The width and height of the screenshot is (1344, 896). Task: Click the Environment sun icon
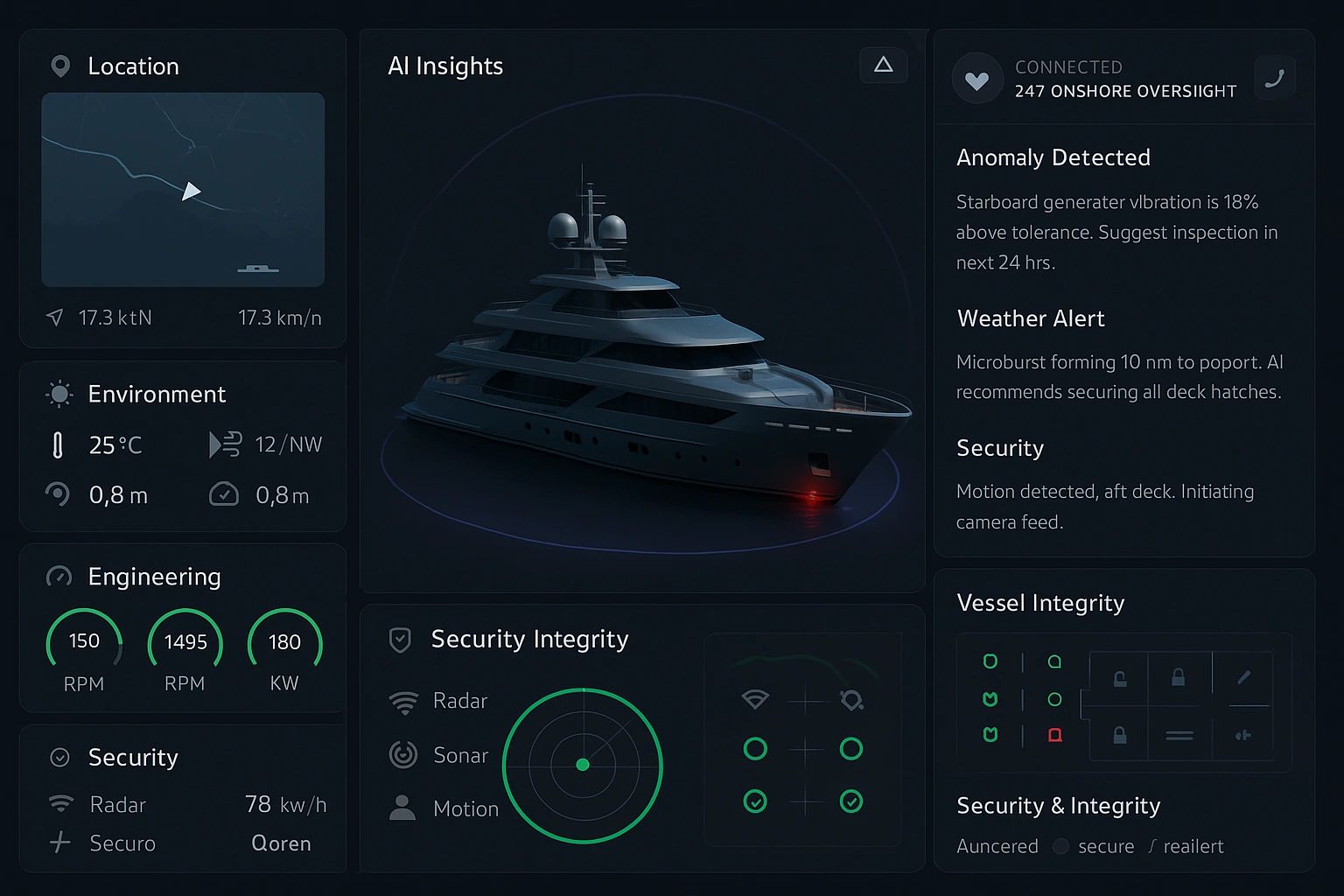59,395
